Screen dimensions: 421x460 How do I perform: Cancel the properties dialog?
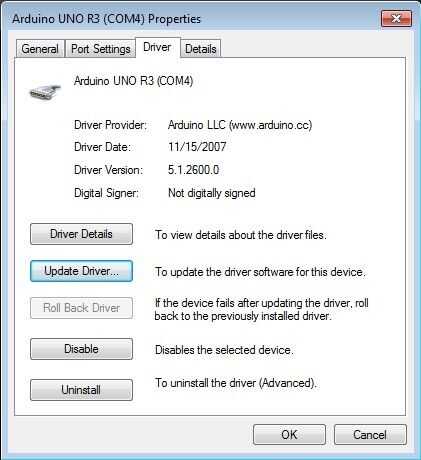370,434
